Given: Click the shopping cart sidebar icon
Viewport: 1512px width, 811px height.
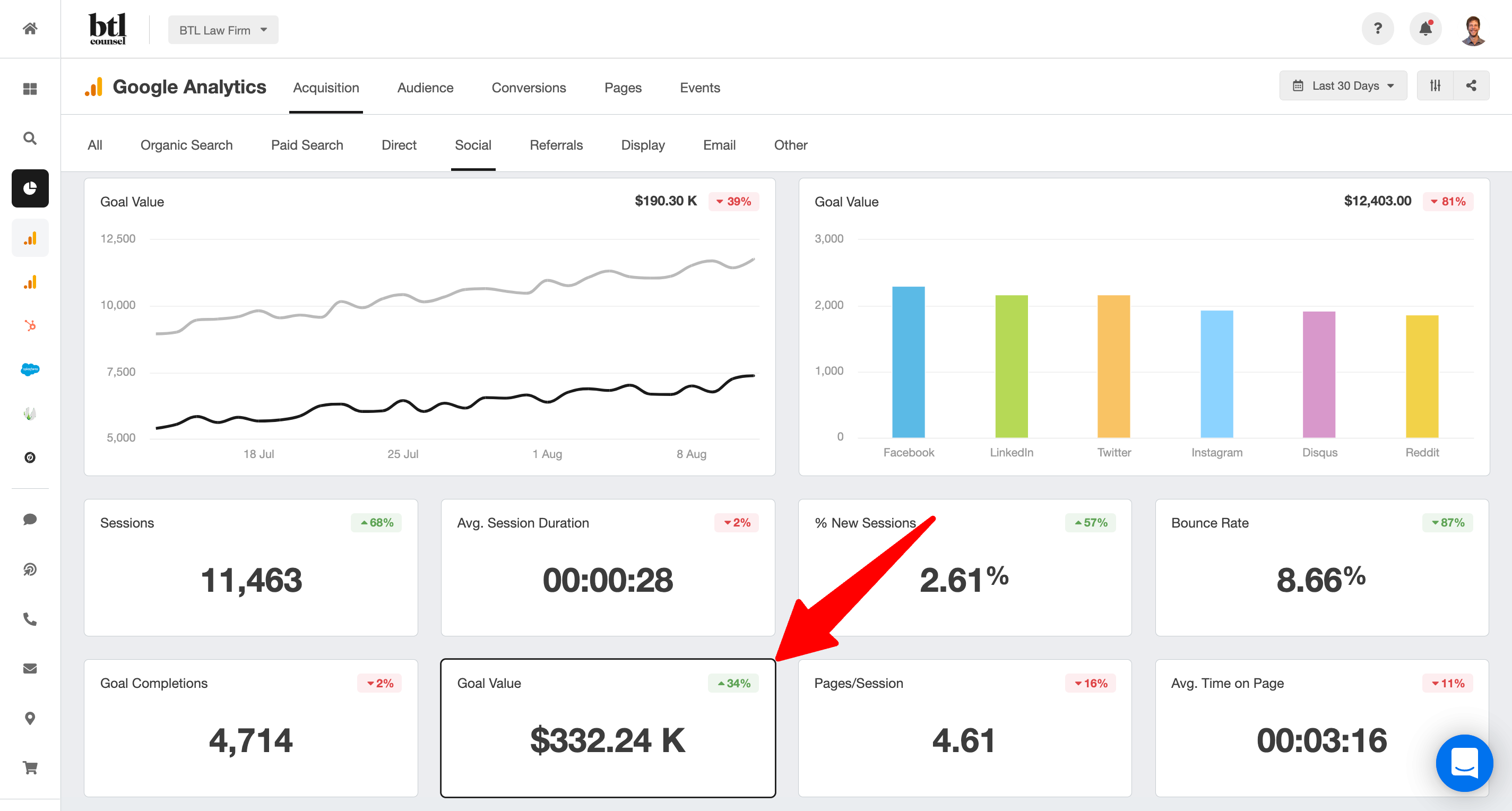Looking at the screenshot, I should (x=30, y=767).
